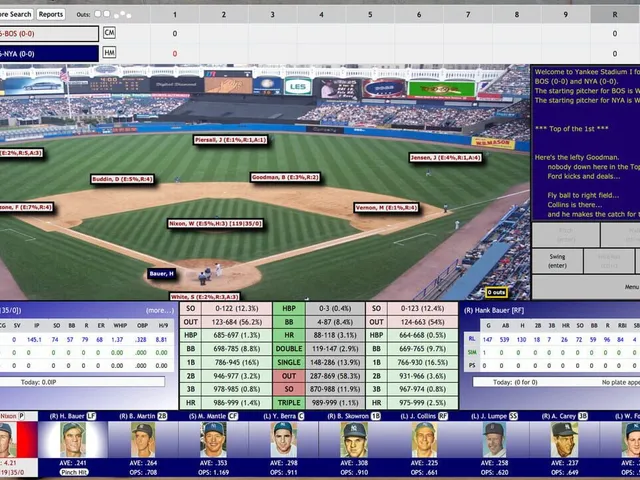Click the DOUBLE cell in center column
Image resolution: width=640 pixels, height=480 pixels.
pos(289,349)
